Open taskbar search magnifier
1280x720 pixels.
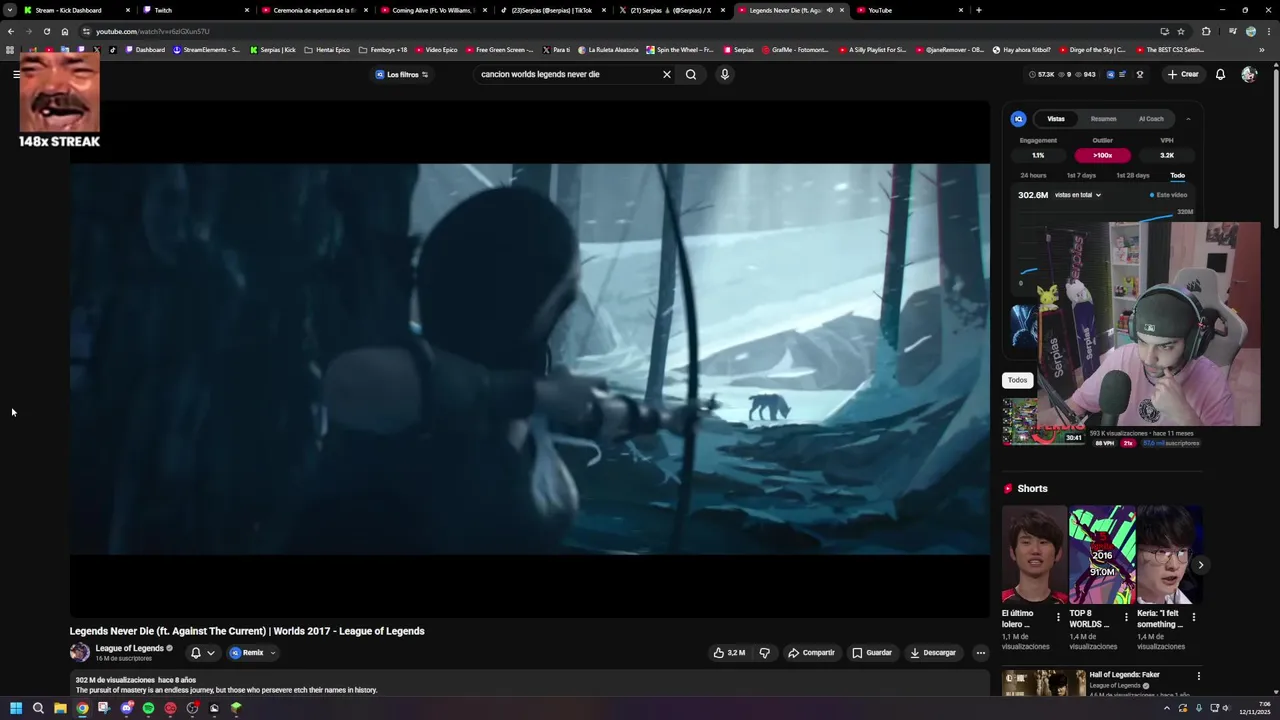pyautogui.click(x=38, y=708)
